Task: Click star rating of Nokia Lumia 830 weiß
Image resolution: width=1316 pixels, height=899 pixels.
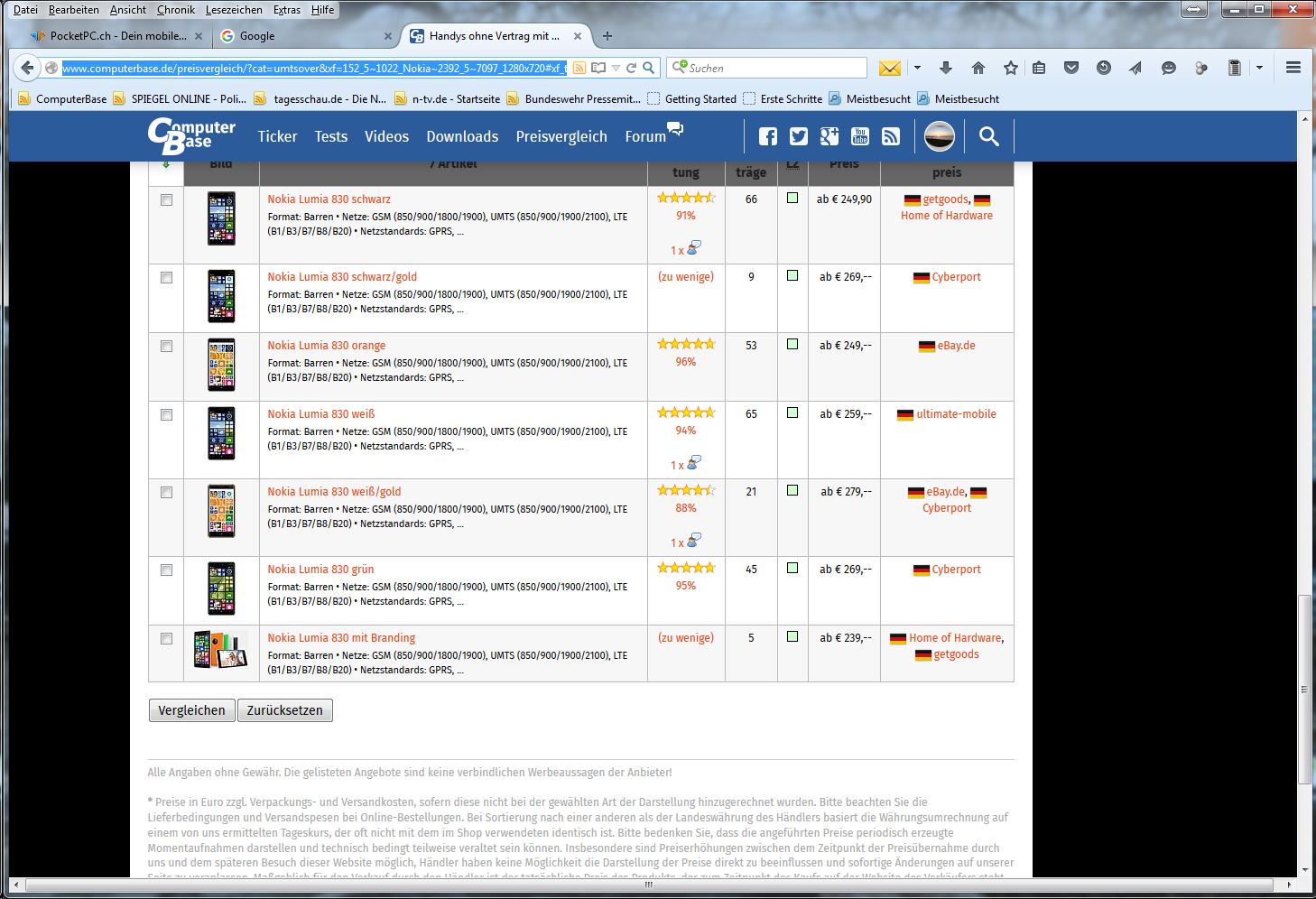Action: [686, 412]
